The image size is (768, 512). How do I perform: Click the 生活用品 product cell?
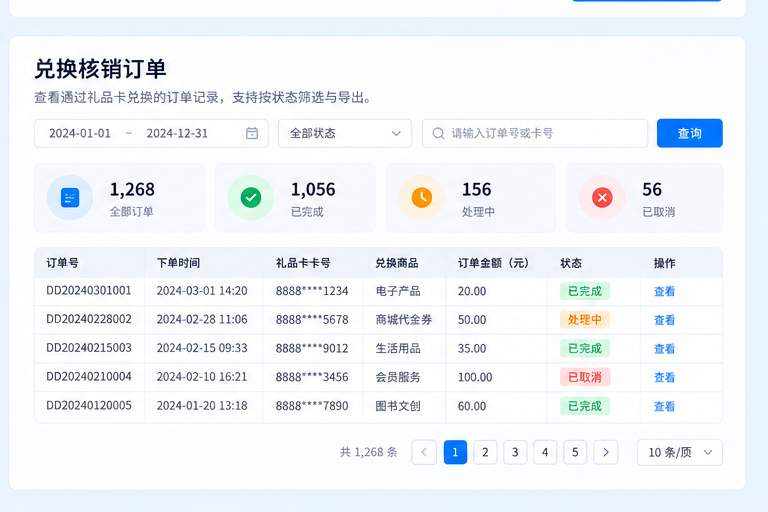(x=398, y=348)
